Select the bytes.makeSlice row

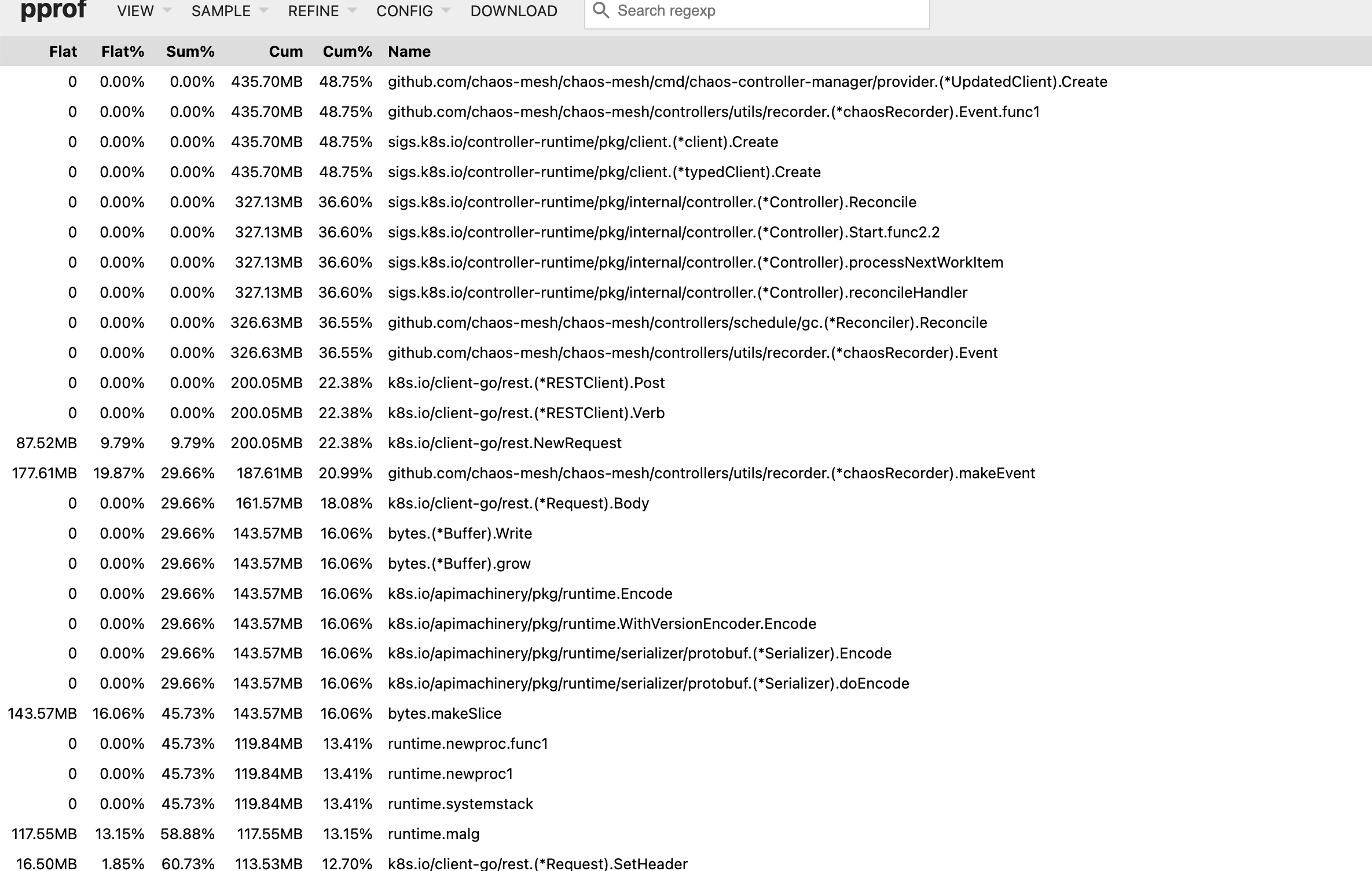point(445,713)
